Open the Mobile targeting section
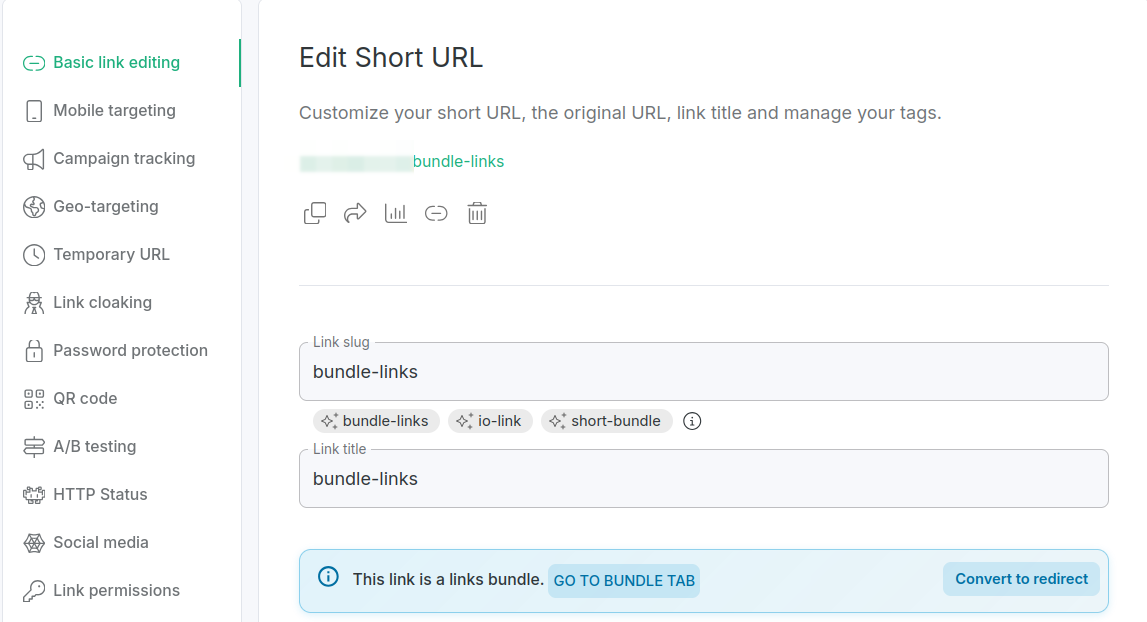The image size is (1147, 622). pos(114,111)
